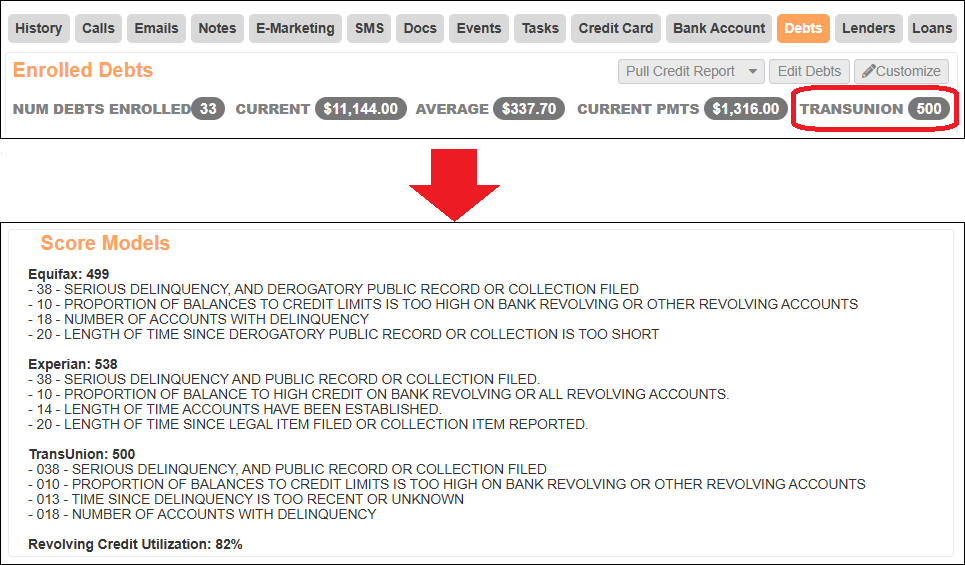Select the Notes tab
This screenshot has width=965, height=565.
coord(217,28)
